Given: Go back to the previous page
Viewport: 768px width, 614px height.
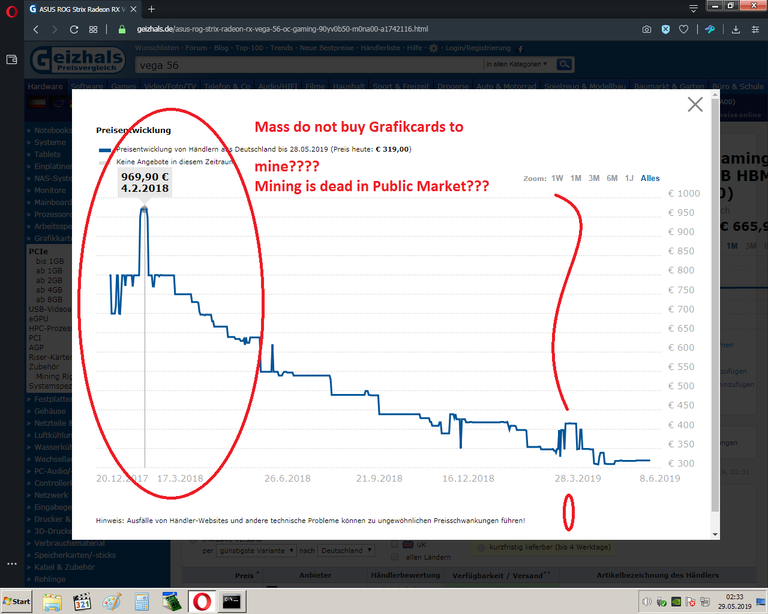Looking at the screenshot, I should point(36,29).
